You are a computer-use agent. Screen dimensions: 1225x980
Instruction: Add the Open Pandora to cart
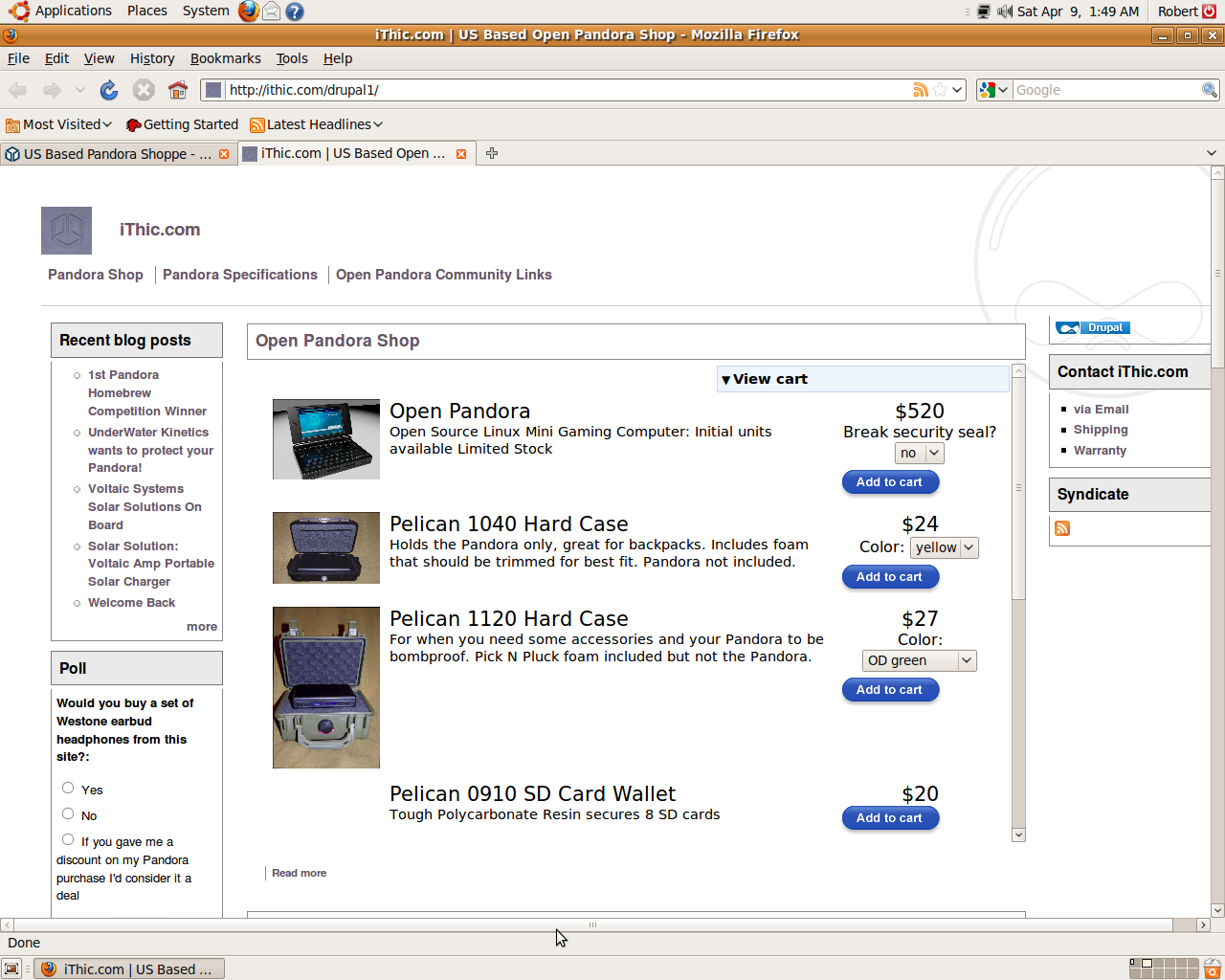889,482
